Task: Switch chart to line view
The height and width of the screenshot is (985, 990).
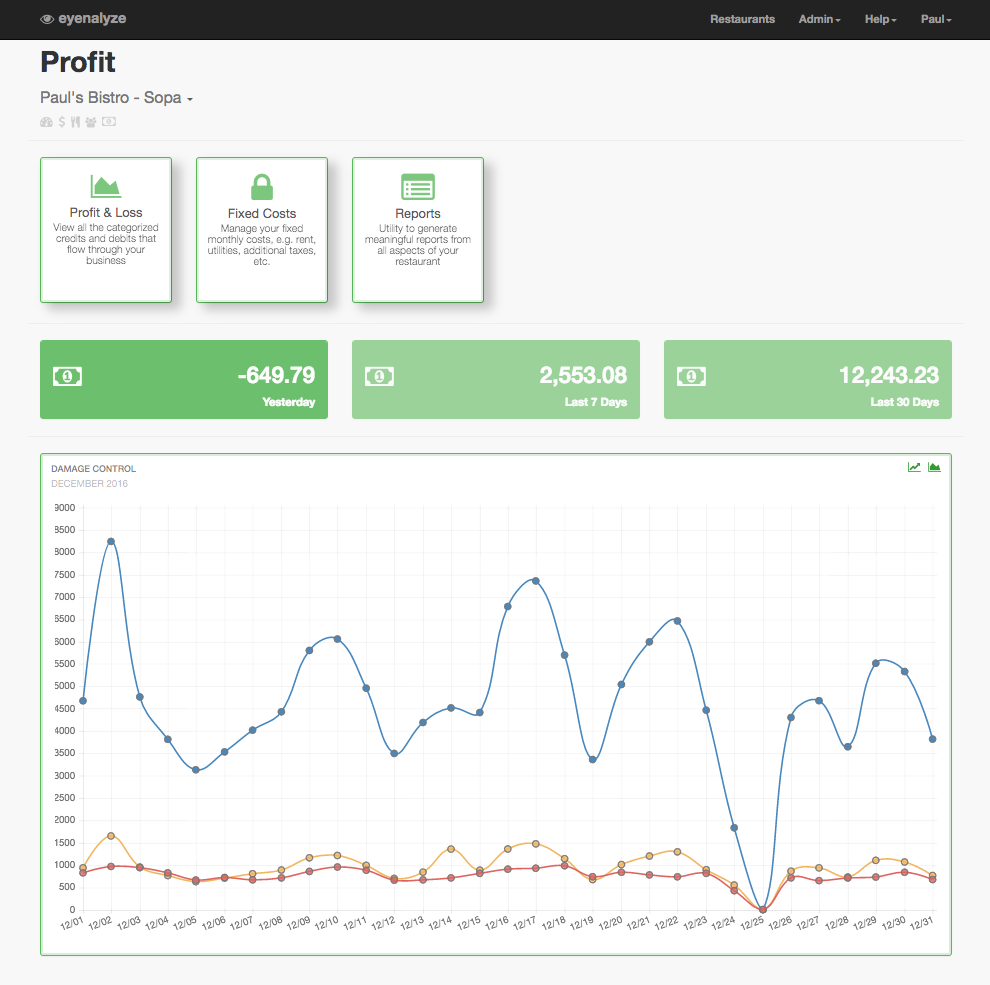Action: (913, 466)
